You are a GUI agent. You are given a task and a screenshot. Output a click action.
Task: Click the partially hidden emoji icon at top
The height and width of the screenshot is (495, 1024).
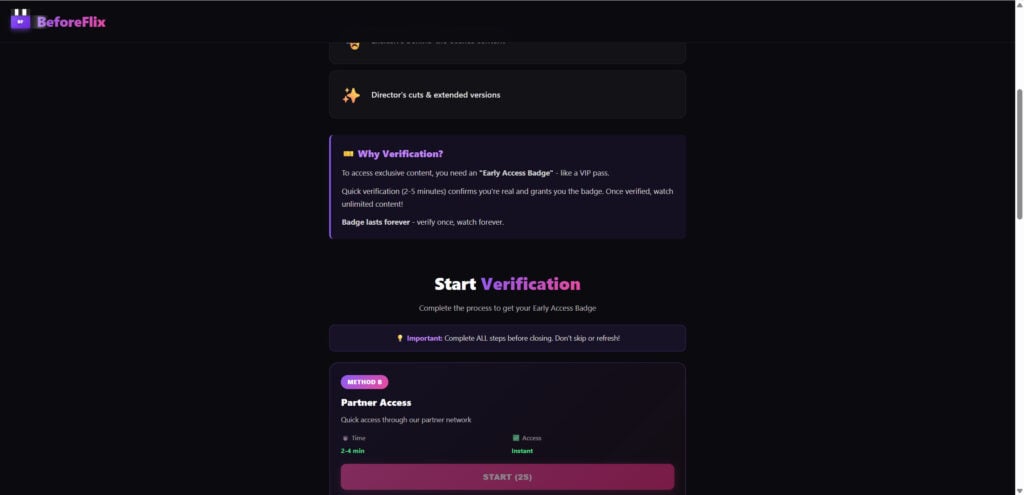coord(351,44)
